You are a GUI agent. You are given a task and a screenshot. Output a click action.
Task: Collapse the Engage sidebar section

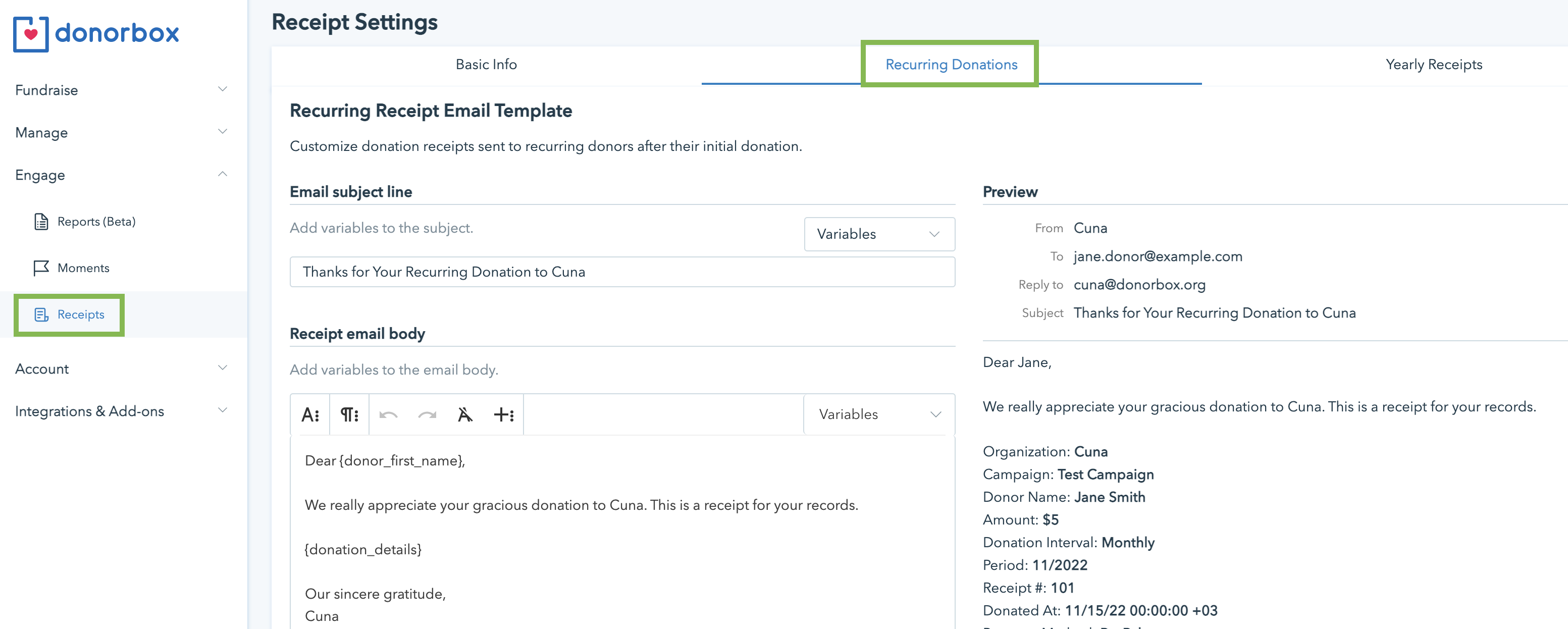(x=223, y=175)
